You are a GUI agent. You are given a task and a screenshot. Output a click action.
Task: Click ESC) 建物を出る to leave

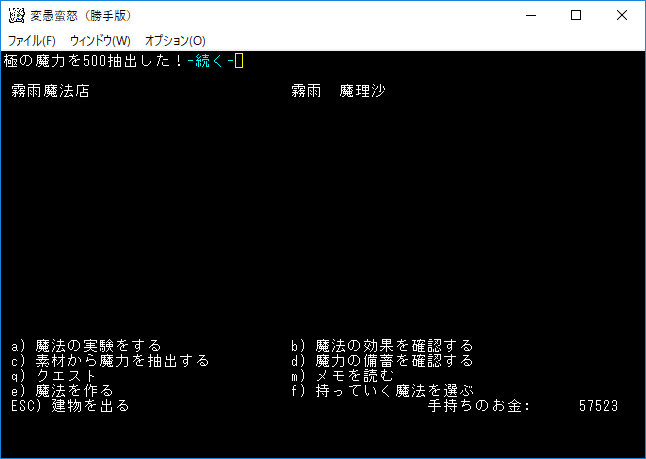click(x=70, y=405)
